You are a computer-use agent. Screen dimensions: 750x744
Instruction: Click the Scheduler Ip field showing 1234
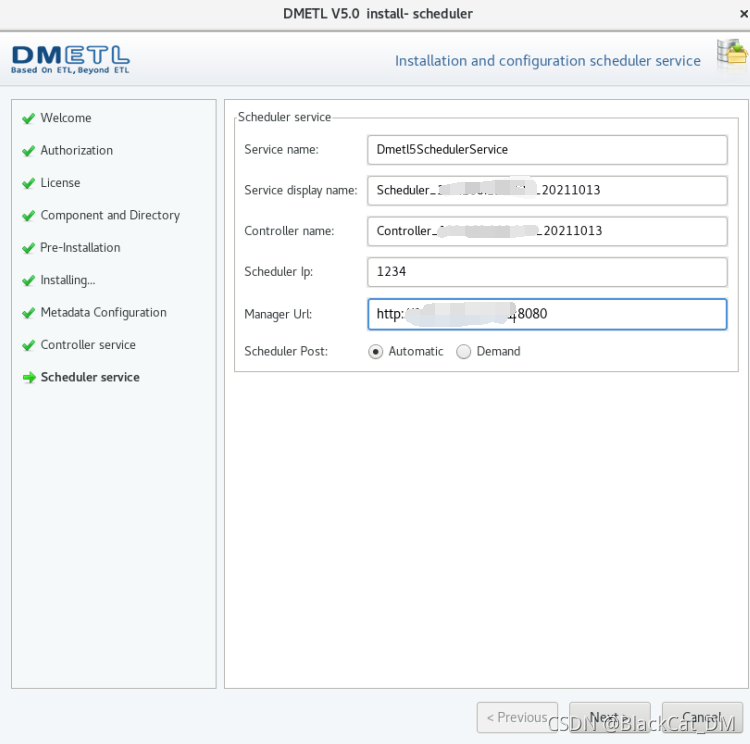click(x=547, y=272)
